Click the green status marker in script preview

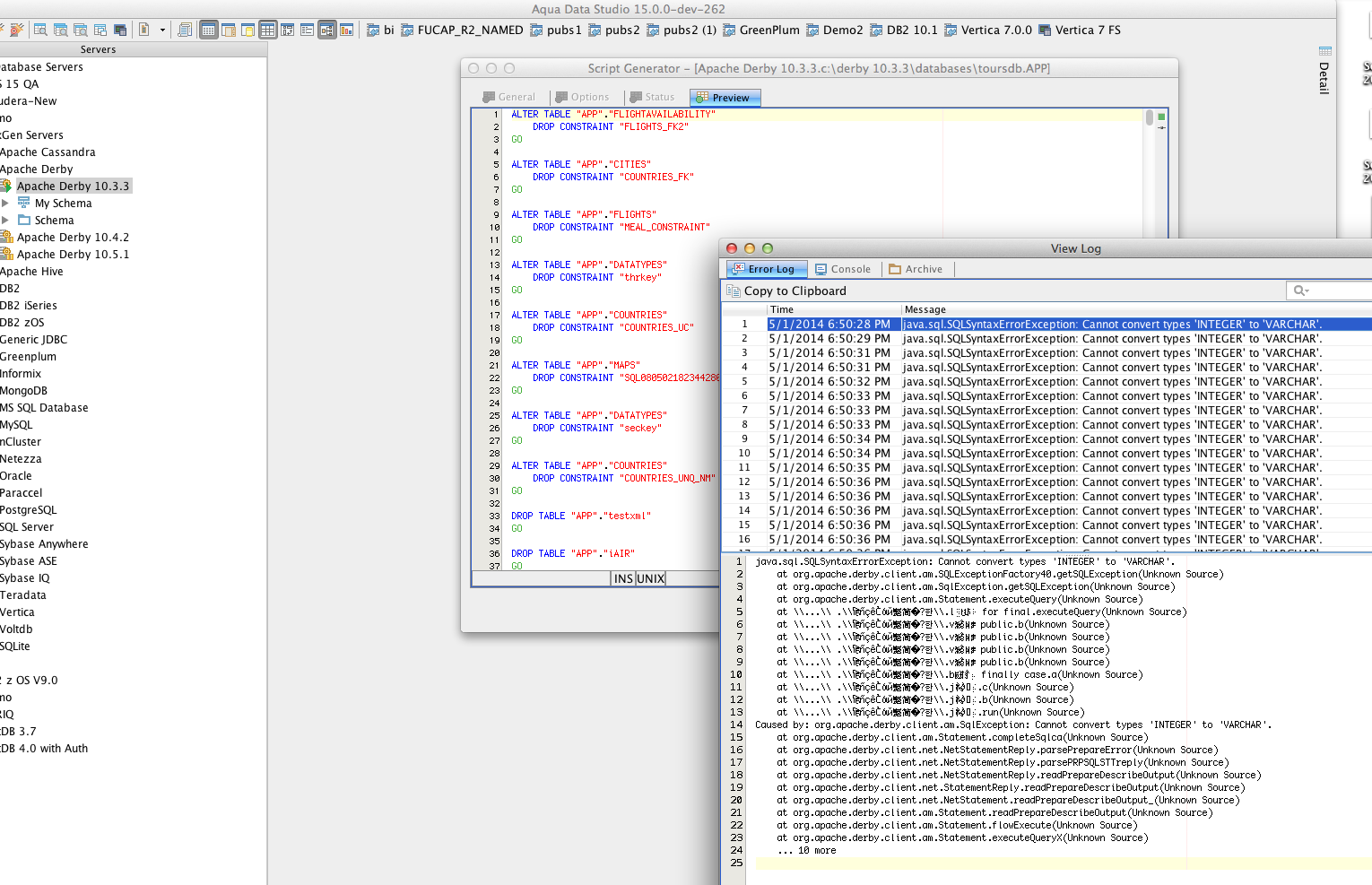point(1161,117)
